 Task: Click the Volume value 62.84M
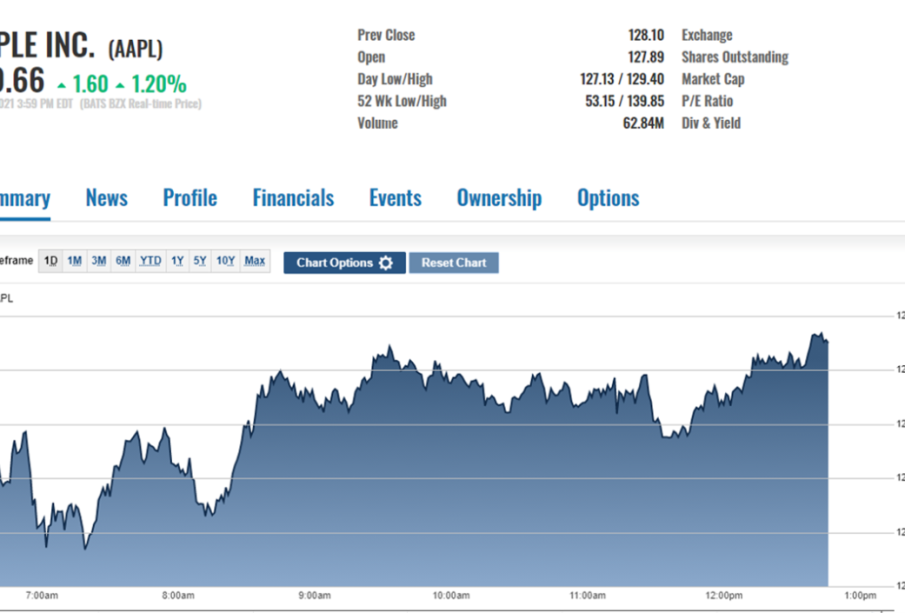[x=644, y=123]
